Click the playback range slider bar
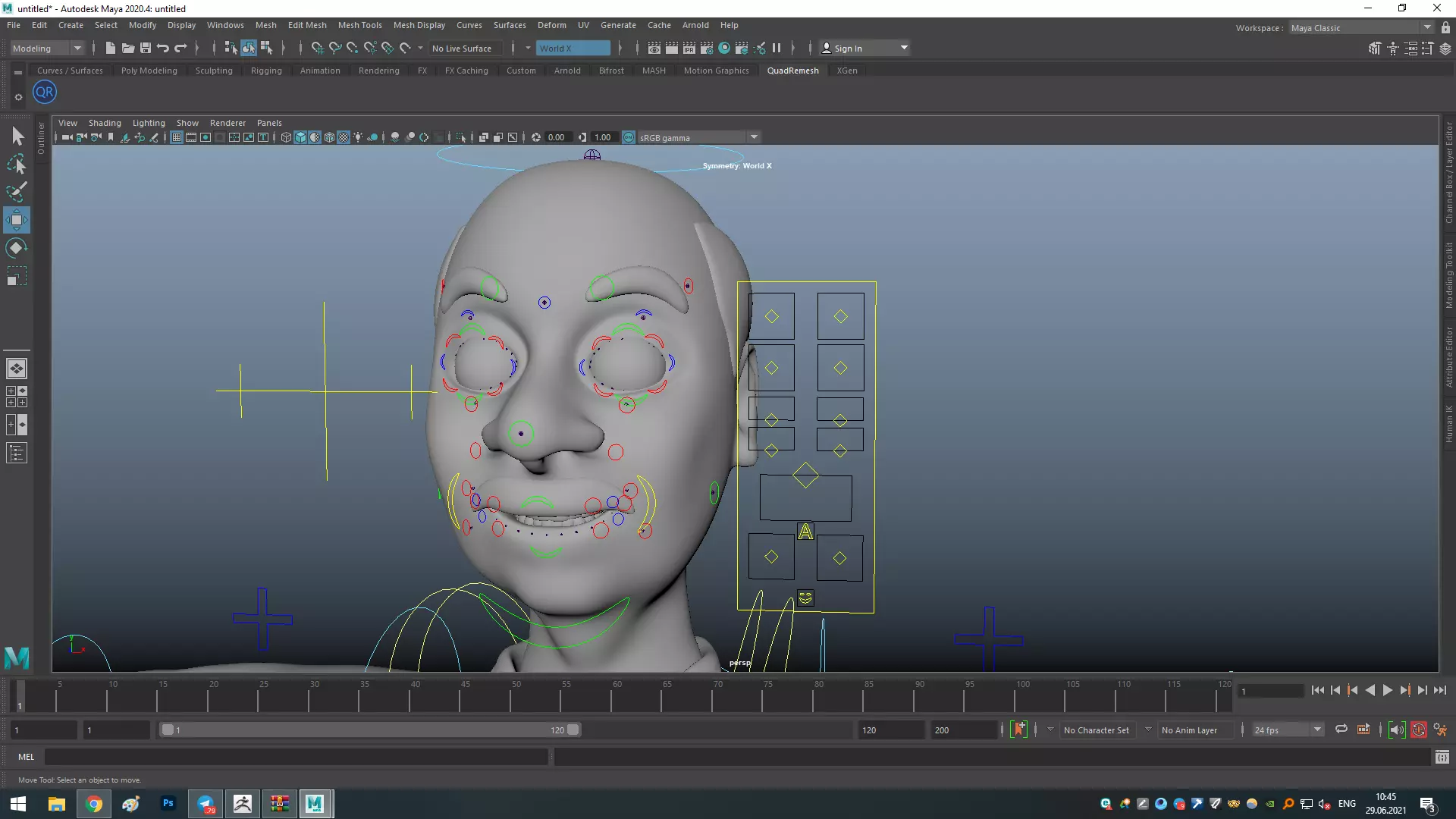Viewport: 1456px width, 819px height. point(371,730)
